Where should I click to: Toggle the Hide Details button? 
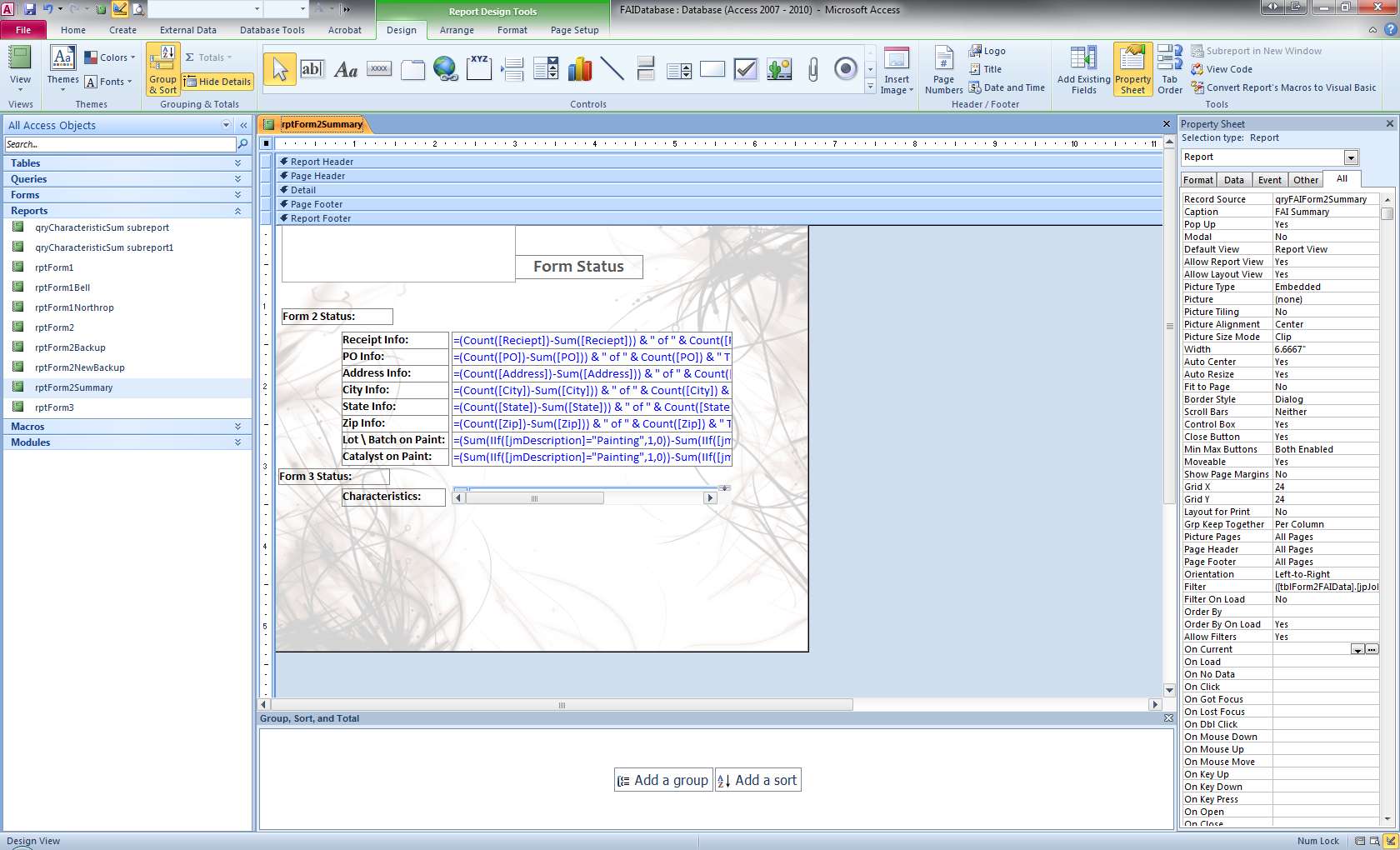(x=217, y=82)
